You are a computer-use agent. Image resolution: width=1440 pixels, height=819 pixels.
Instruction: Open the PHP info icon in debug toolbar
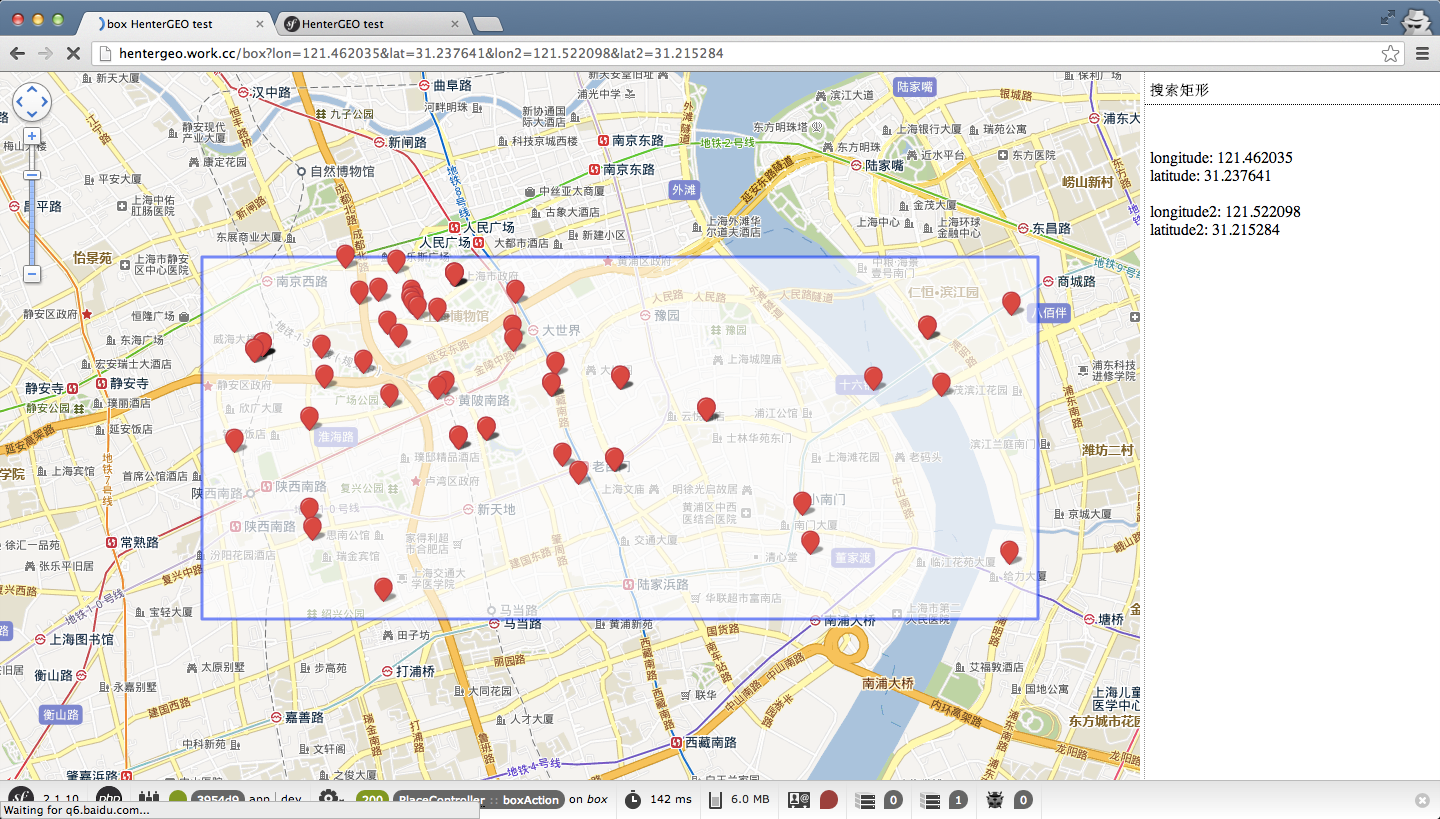pyautogui.click(x=109, y=799)
